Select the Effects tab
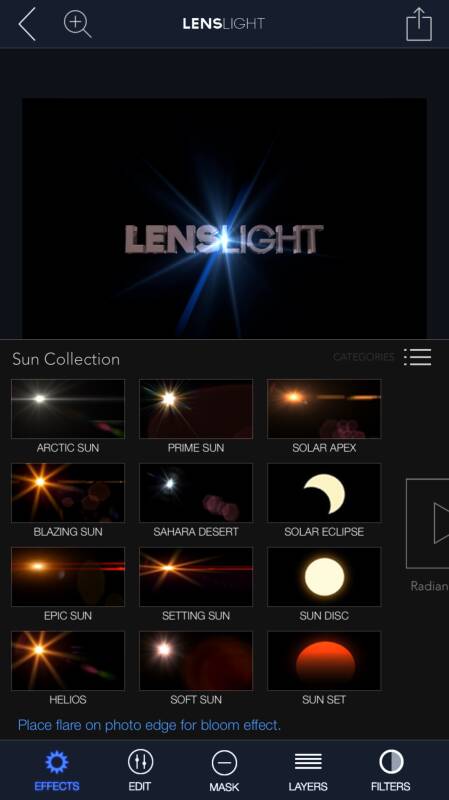Image resolution: width=449 pixels, height=800 pixels. tap(57, 771)
